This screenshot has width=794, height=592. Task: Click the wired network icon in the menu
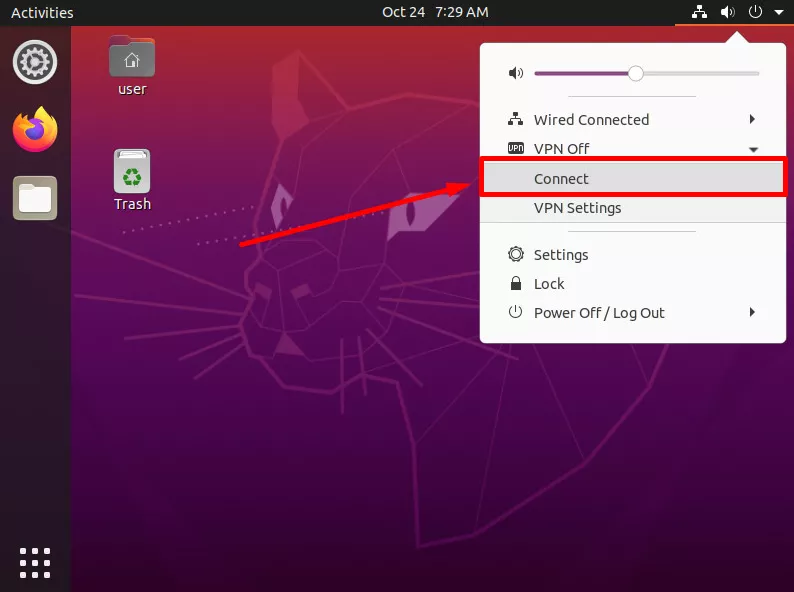click(515, 120)
